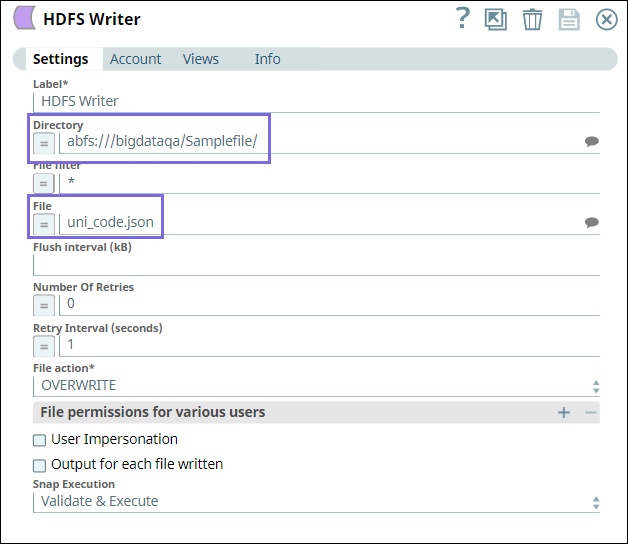The height and width of the screenshot is (544, 628).
Task: Delete the snap using trash icon
Action: click(533, 19)
